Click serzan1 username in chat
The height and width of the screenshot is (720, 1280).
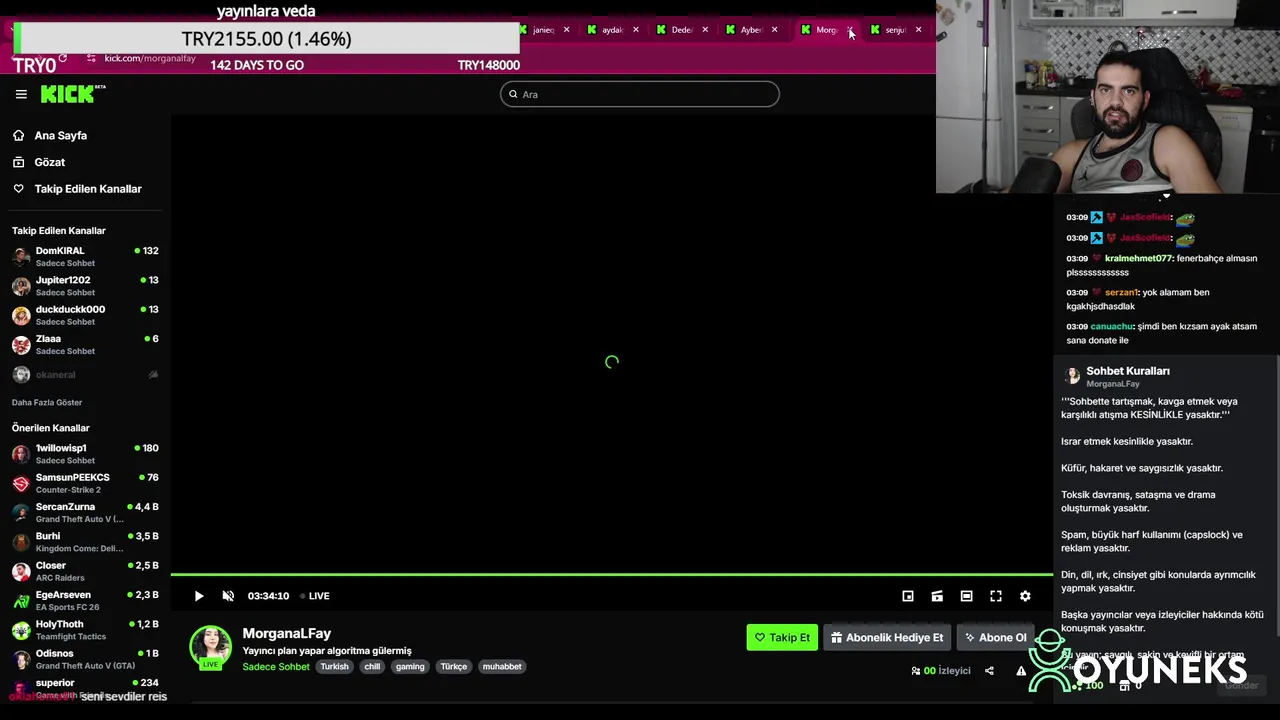pos(1121,292)
